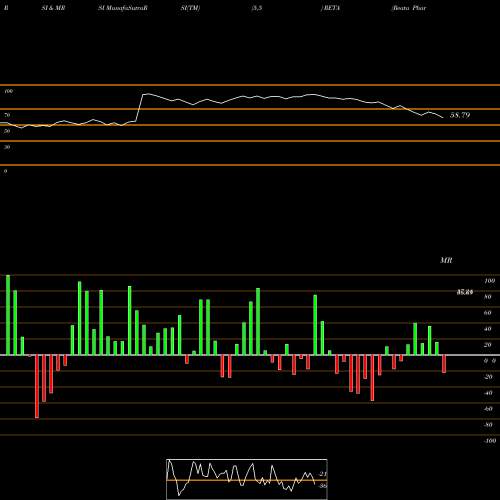Viewport: 500px width, 500px height.
Task: Click the '20' label on MR axis
Action: (488, 345)
